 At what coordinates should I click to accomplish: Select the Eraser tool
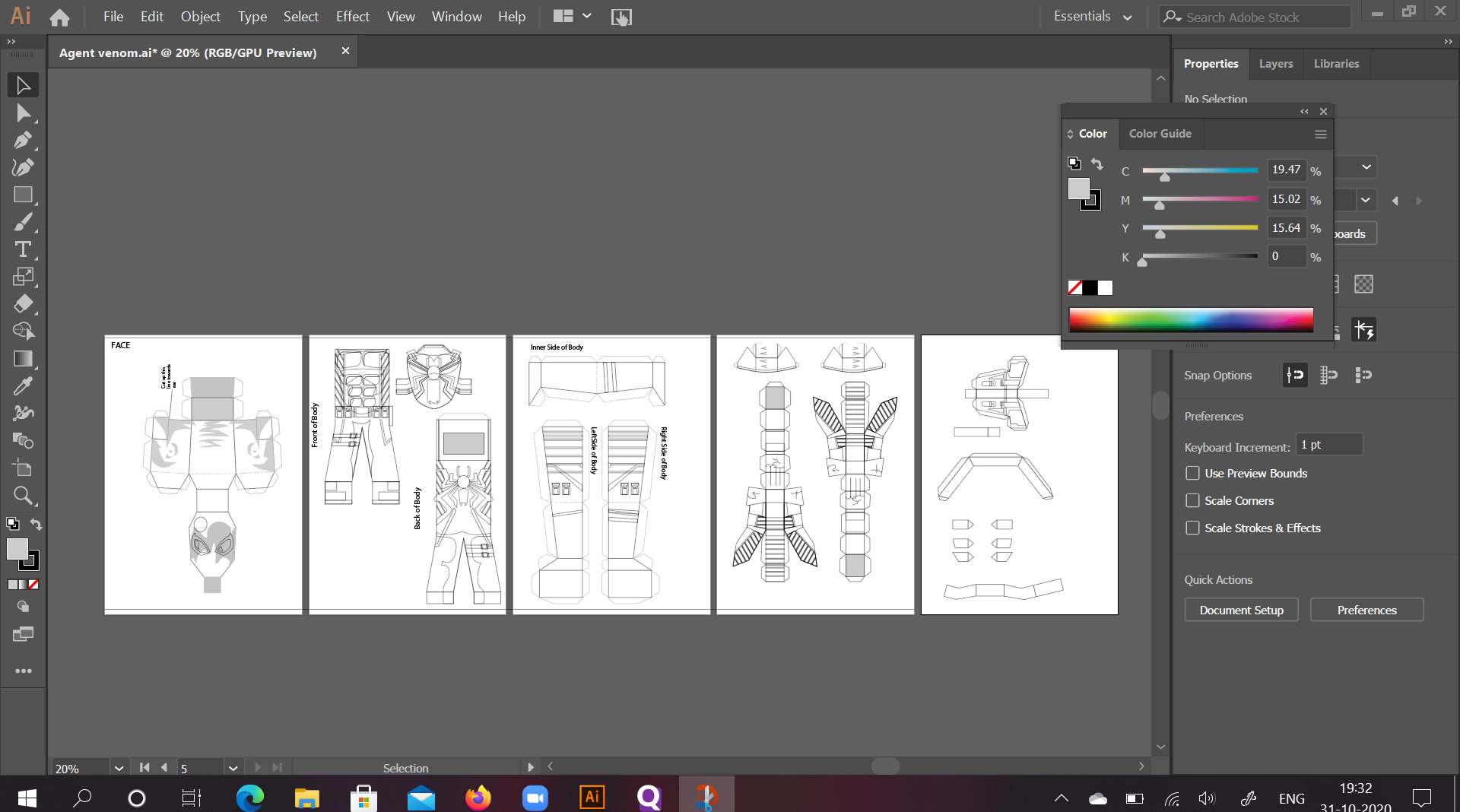pos(23,304)
